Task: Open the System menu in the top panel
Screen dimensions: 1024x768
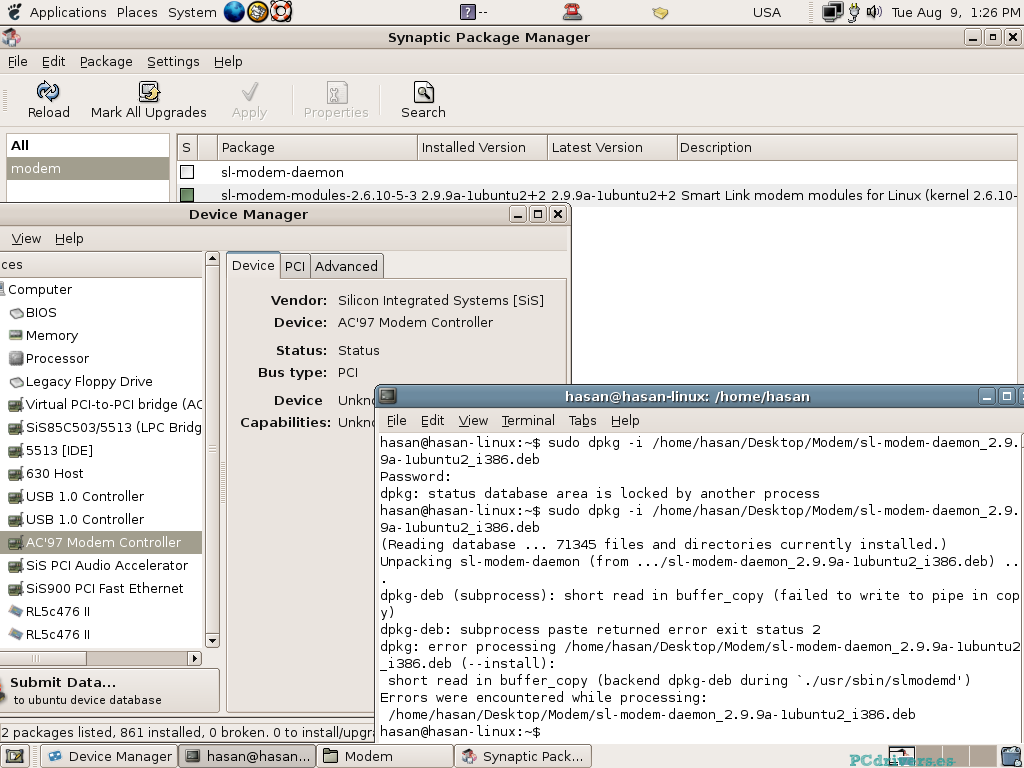Action: pyautogui.click(x=192, y=12)
